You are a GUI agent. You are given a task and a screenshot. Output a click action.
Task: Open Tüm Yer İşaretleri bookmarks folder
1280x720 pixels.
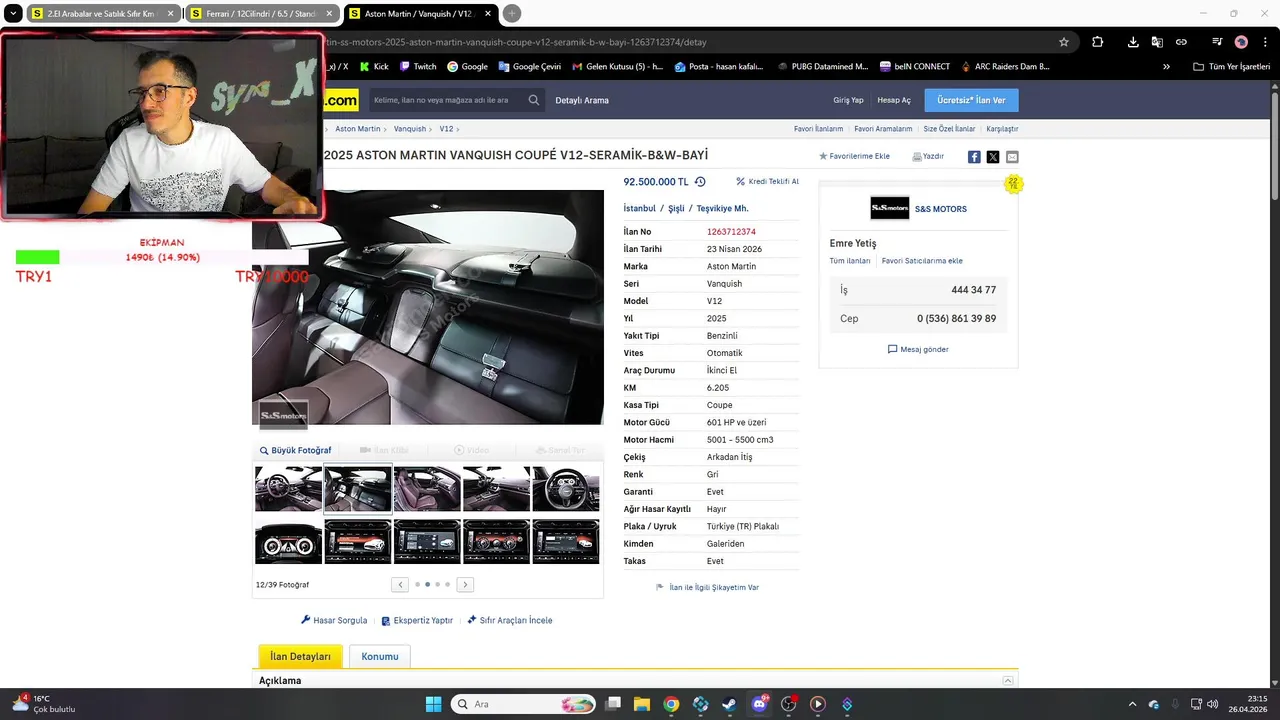pyautogui.click(x=1231, y=67)
